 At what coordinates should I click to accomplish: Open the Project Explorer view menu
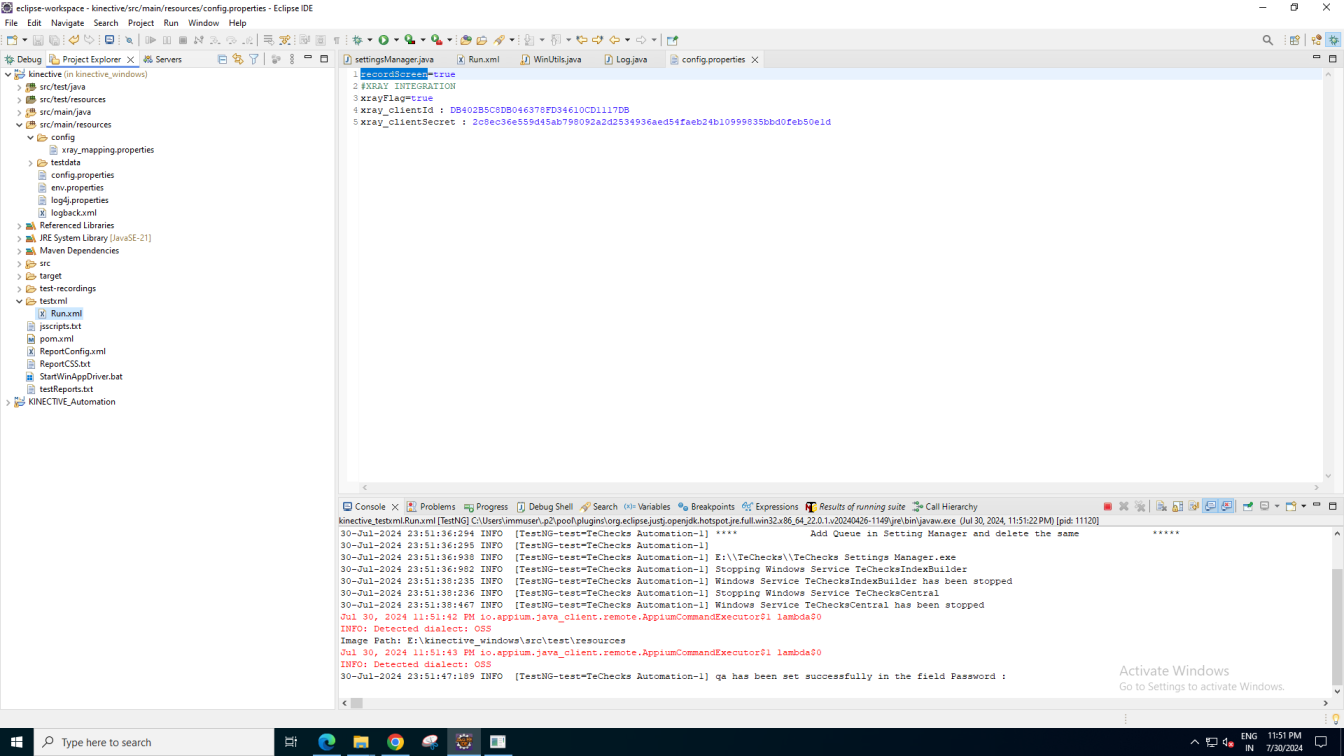click(x=292, y=60)
